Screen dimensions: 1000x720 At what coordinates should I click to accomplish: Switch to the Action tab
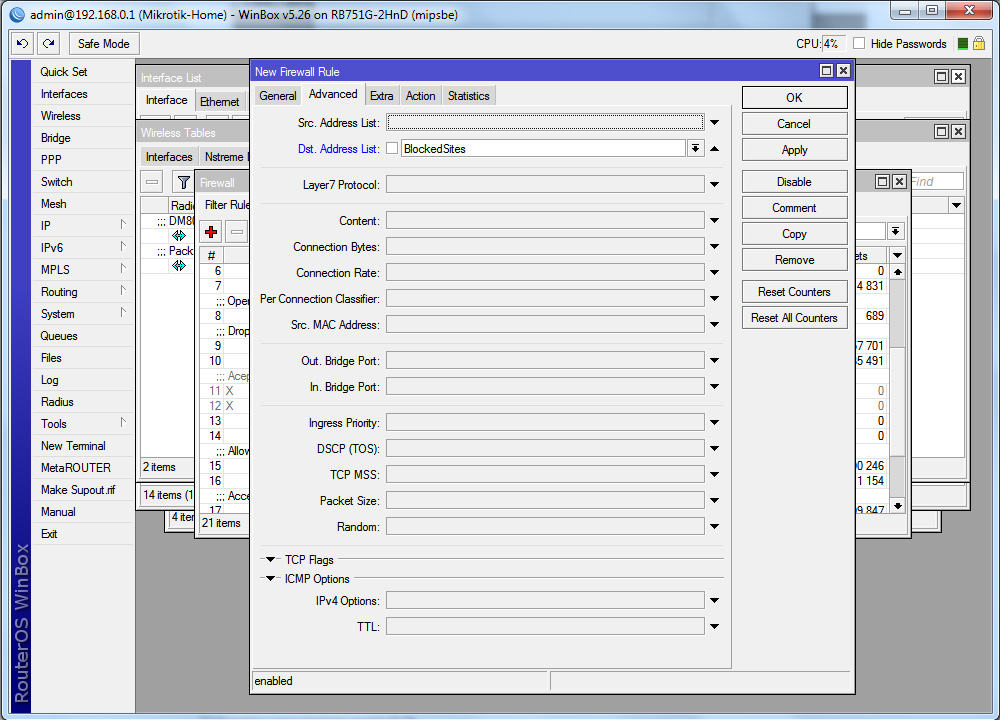tap(420, 96)
